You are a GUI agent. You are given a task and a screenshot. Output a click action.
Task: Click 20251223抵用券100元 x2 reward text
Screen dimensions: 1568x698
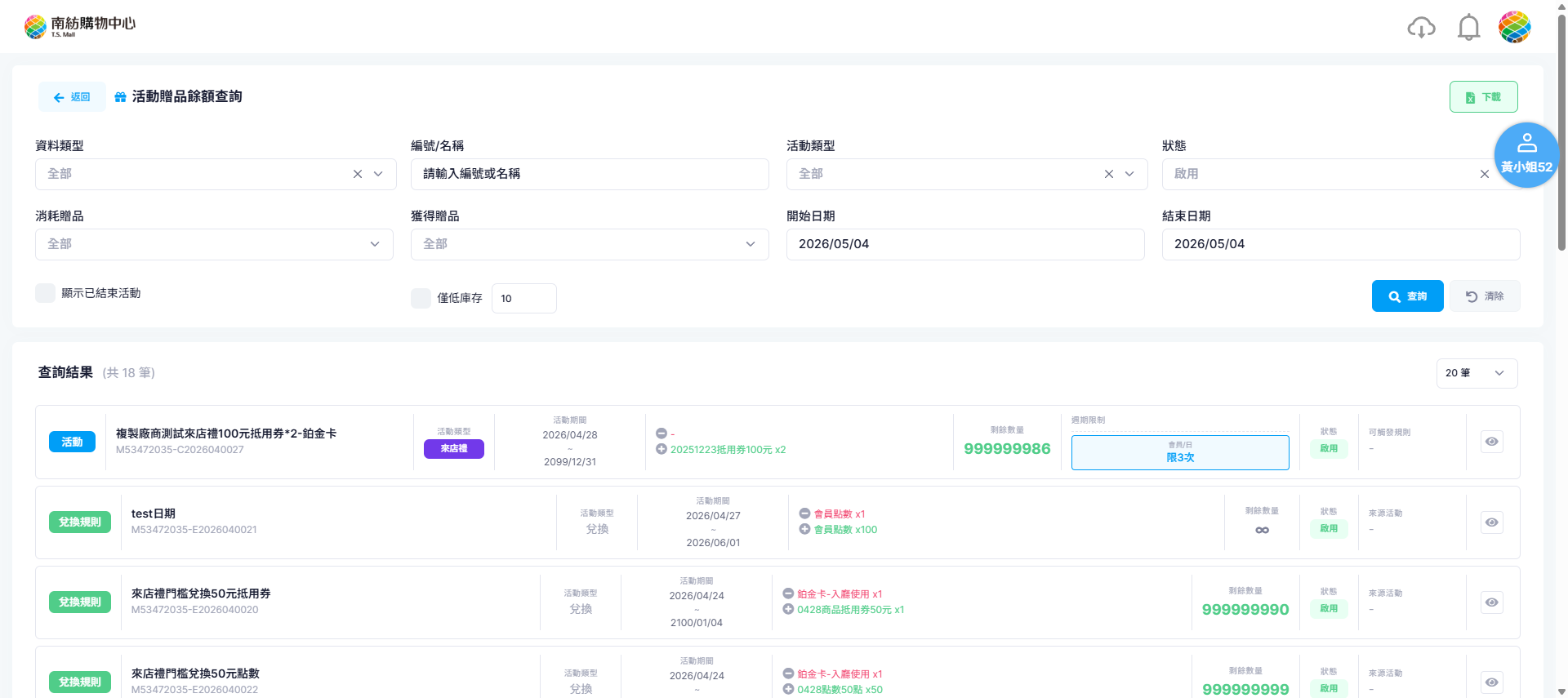click(728, 450)
